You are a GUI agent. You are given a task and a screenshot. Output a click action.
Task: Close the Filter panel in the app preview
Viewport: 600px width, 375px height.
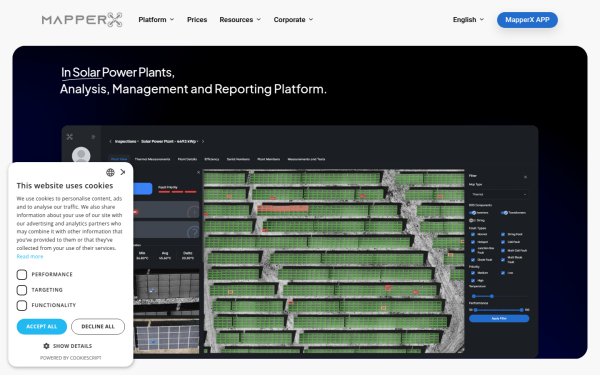(525, 177)
